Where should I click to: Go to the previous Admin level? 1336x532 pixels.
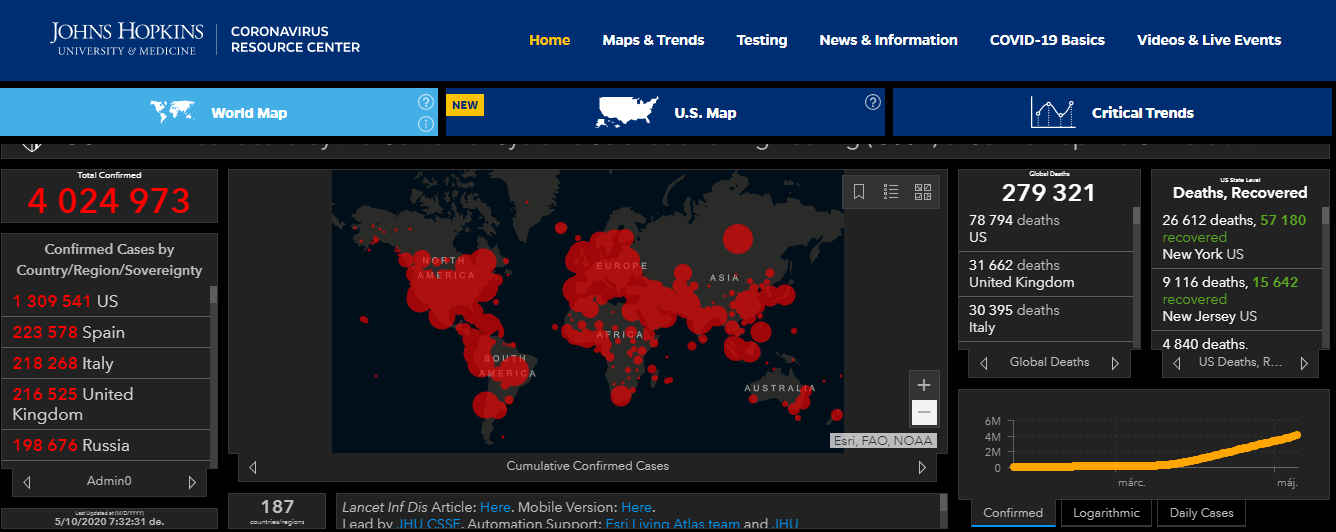[27, 482]
